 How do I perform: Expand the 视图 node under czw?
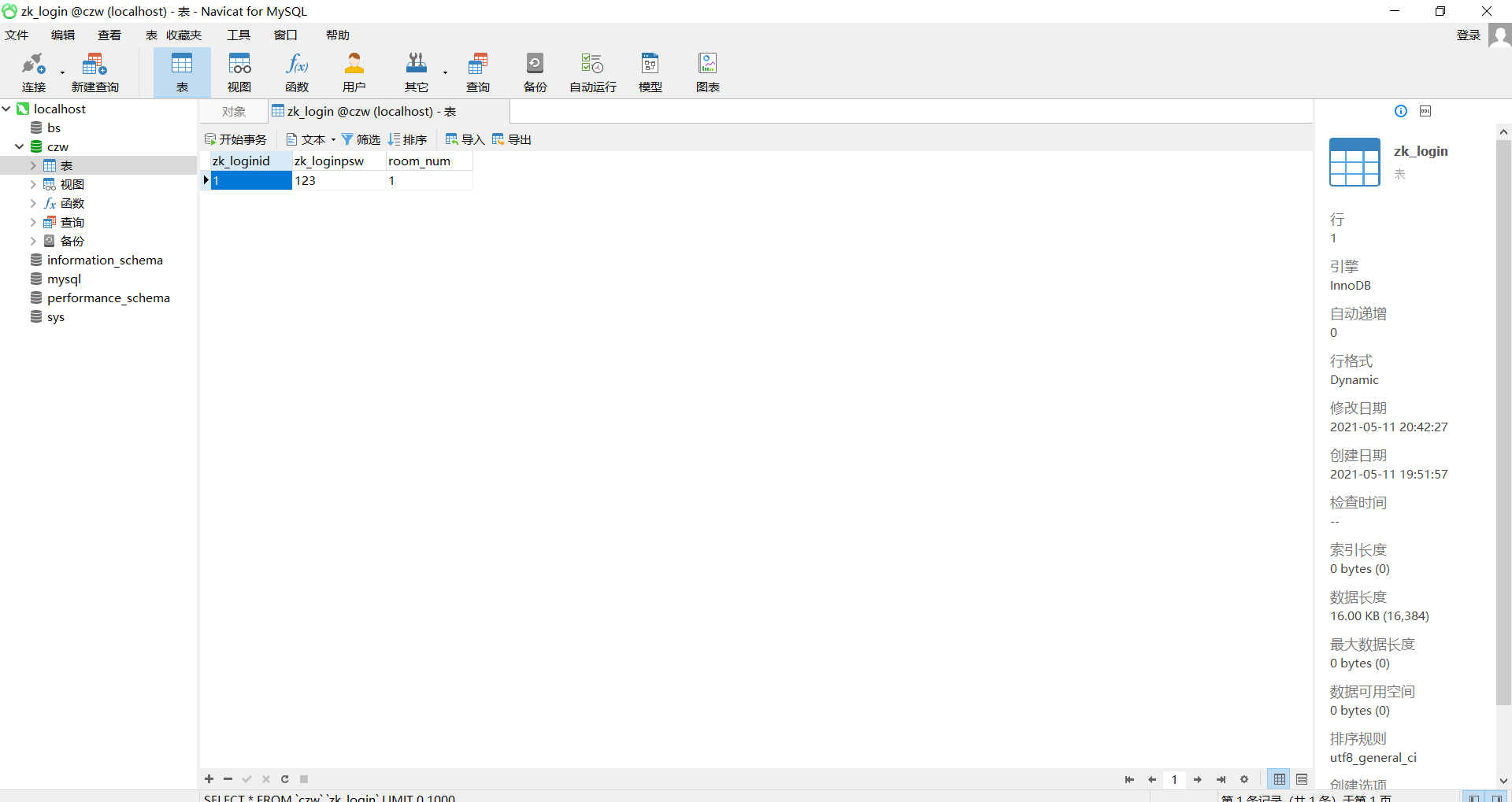tap(33, 184)
